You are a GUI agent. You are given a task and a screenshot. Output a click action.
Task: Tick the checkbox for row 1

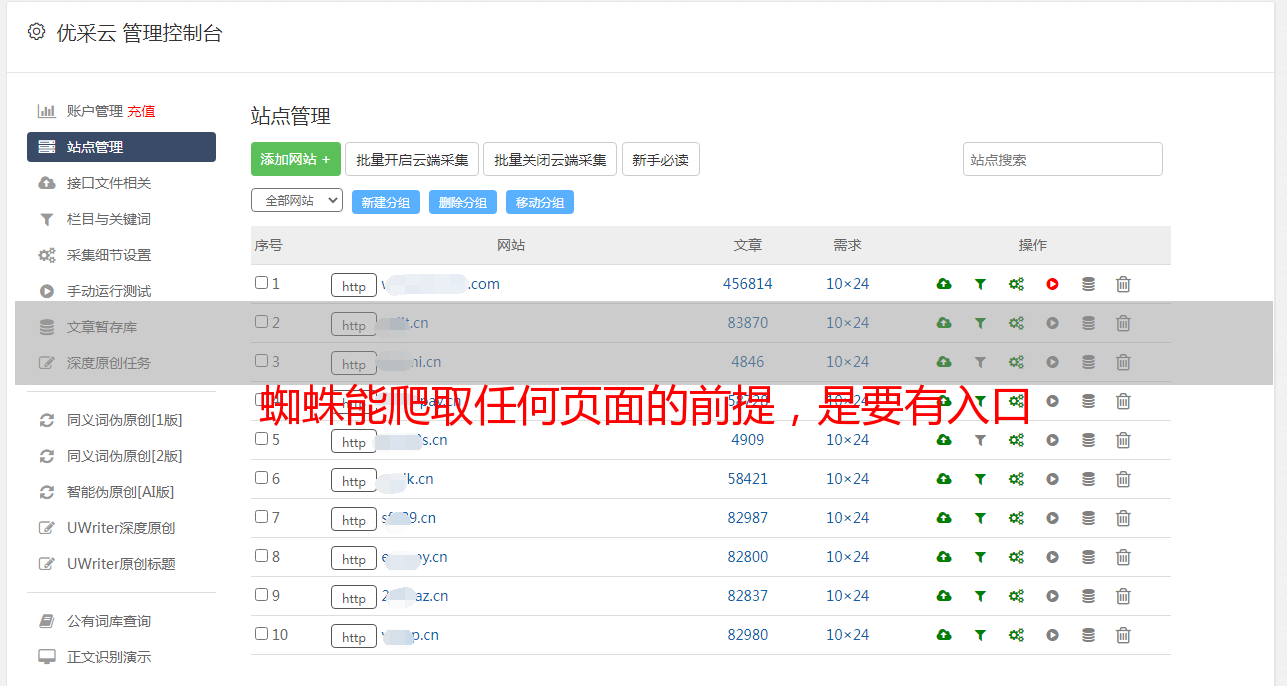pos(261,283)
